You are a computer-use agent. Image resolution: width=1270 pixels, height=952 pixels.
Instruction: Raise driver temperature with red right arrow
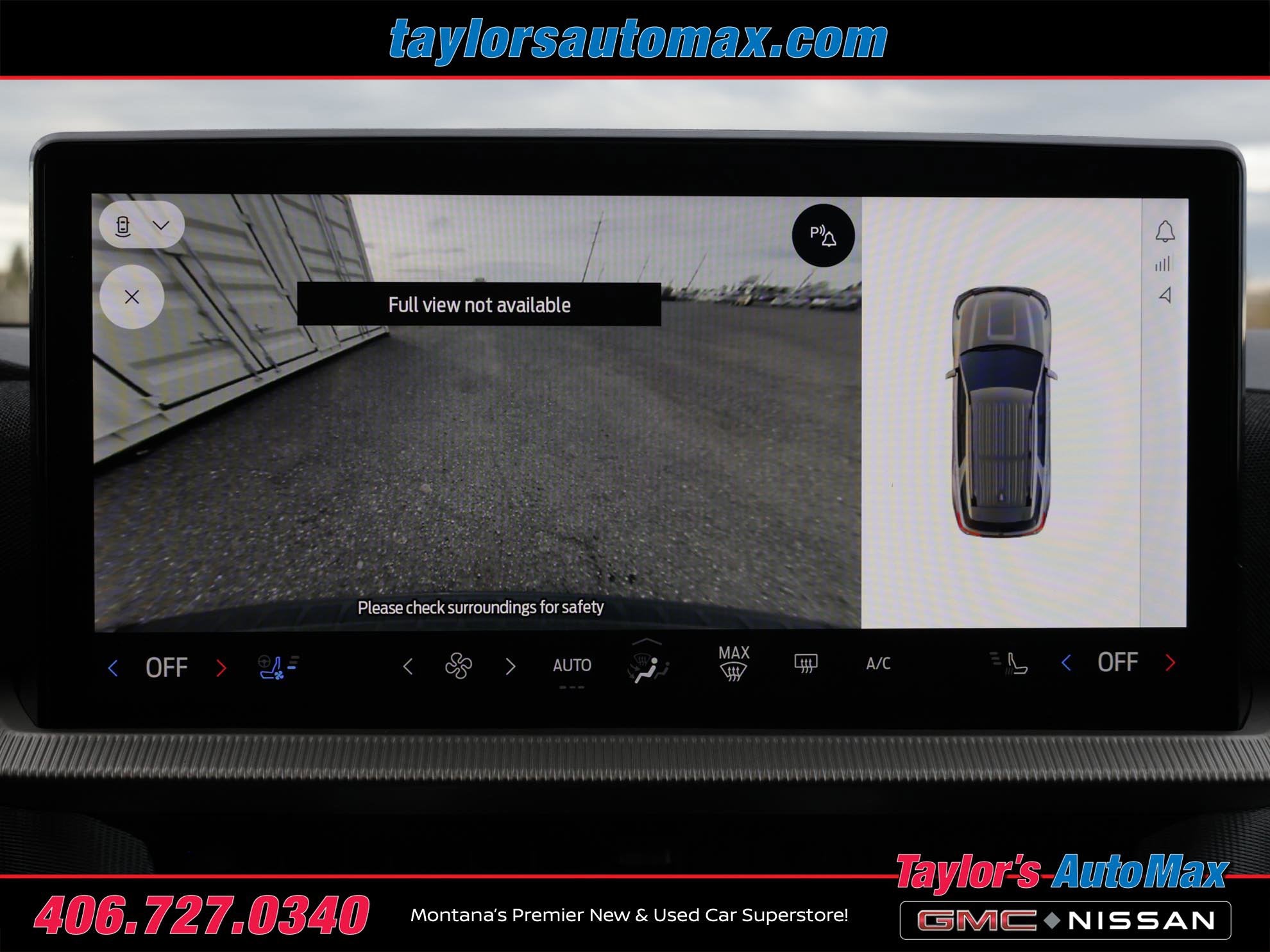tap(221, 668)
